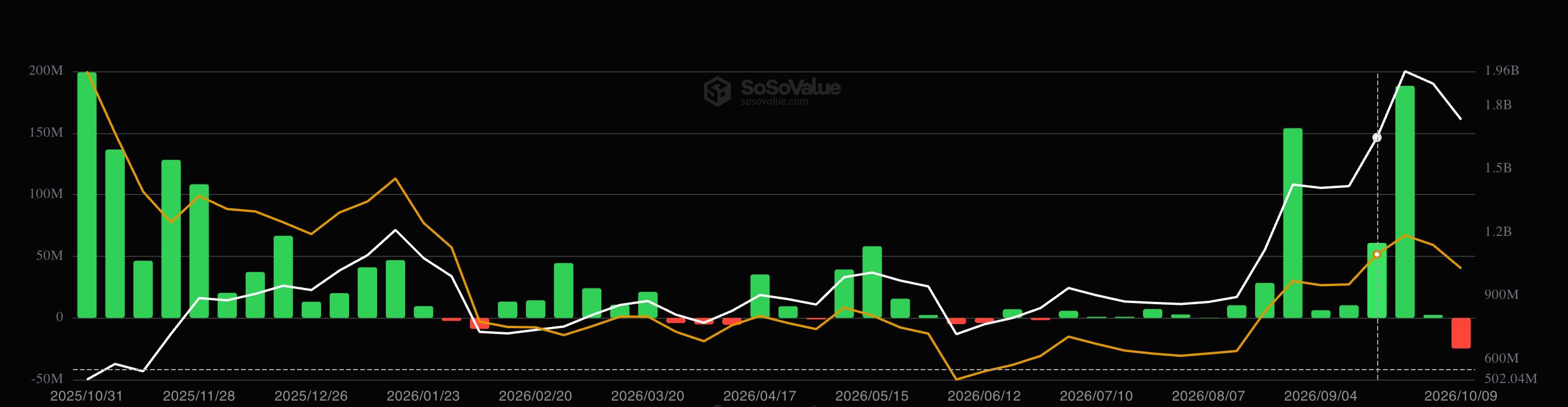The height and width of the screenshot is (407, 1568).
Task: Click the tallest green bar at 2025/10/31
Action: point(87,195)
